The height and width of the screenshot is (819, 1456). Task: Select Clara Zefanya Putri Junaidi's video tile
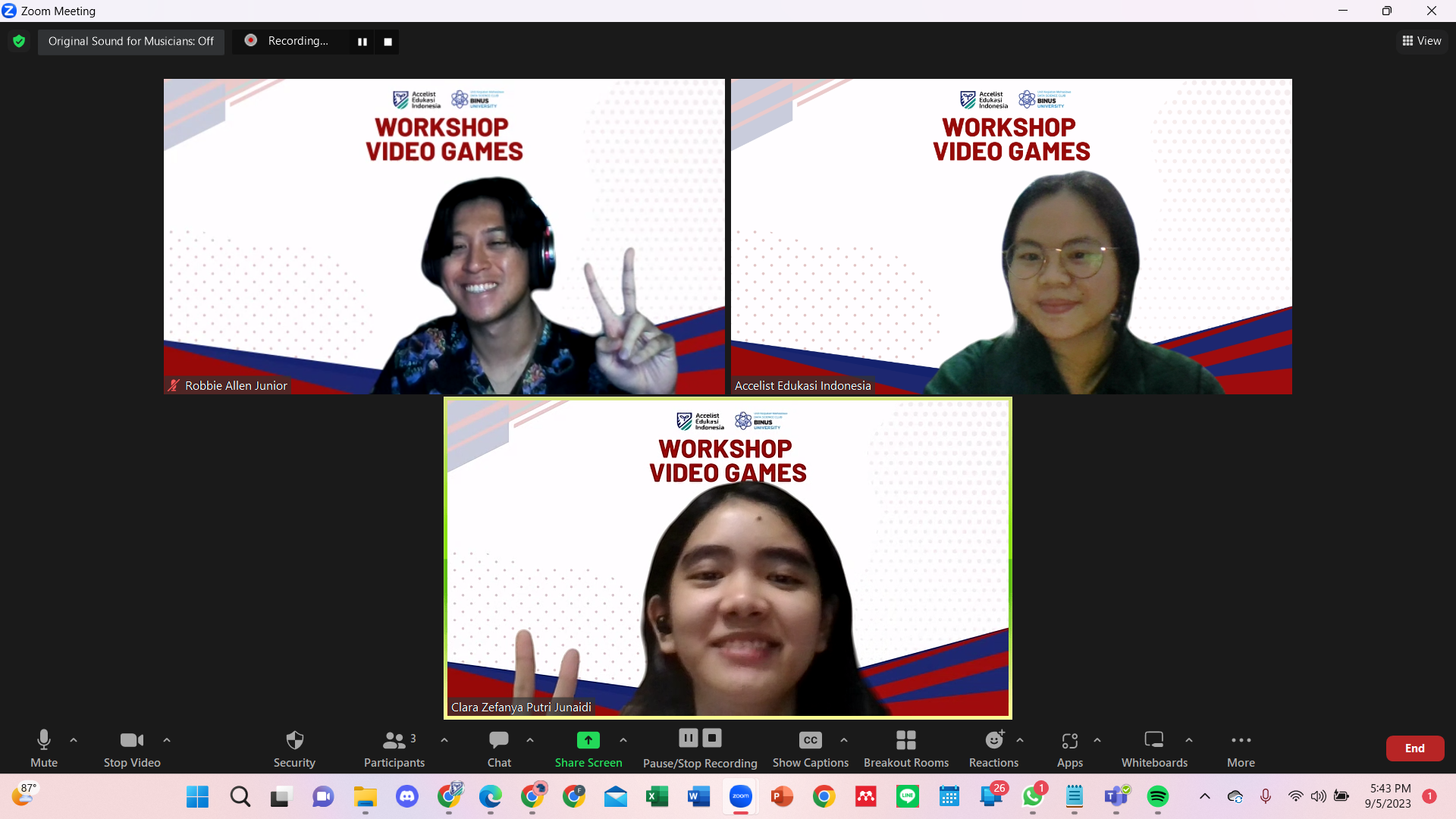coord(727,559)
